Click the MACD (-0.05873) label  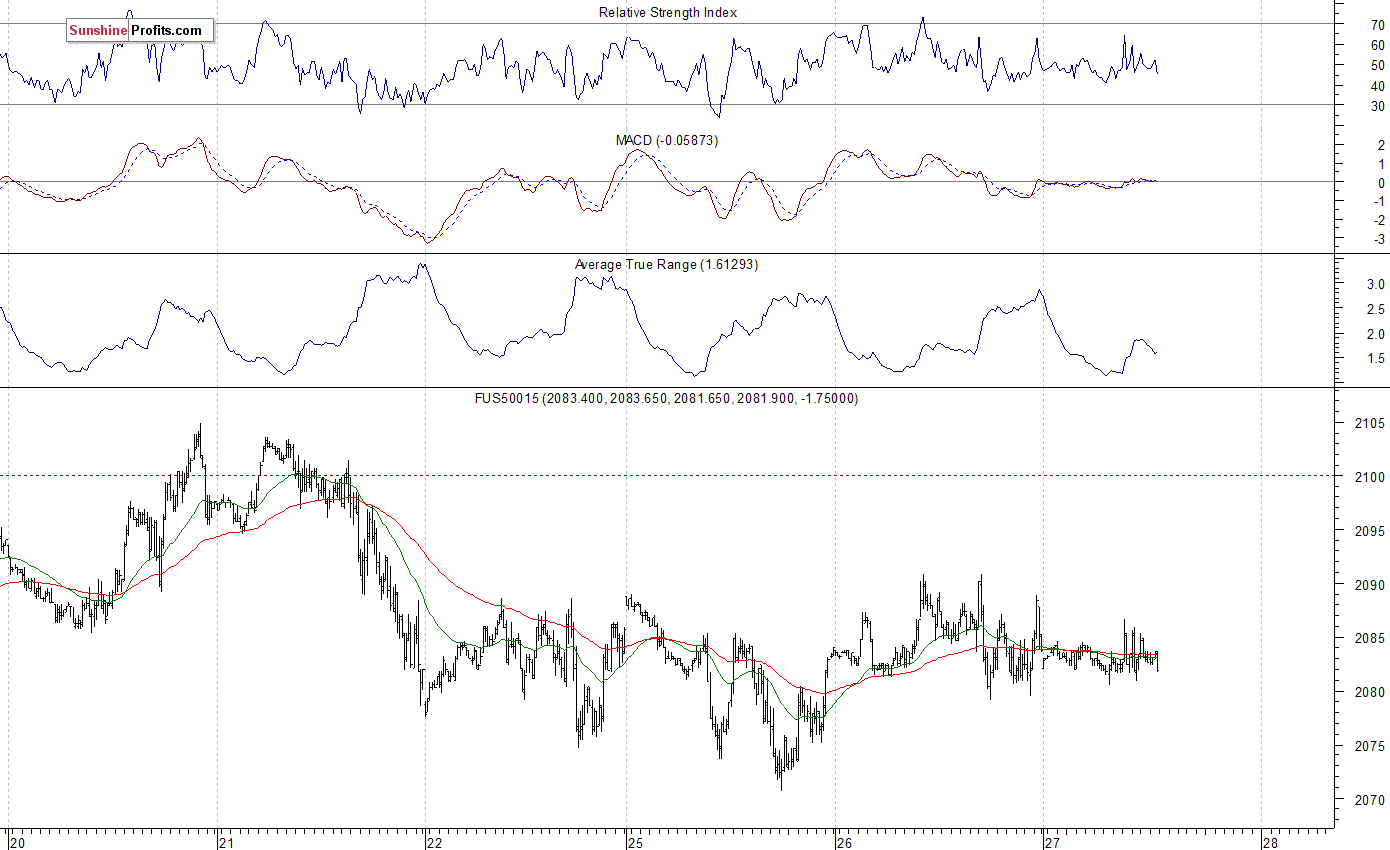[x=667, y=141]
